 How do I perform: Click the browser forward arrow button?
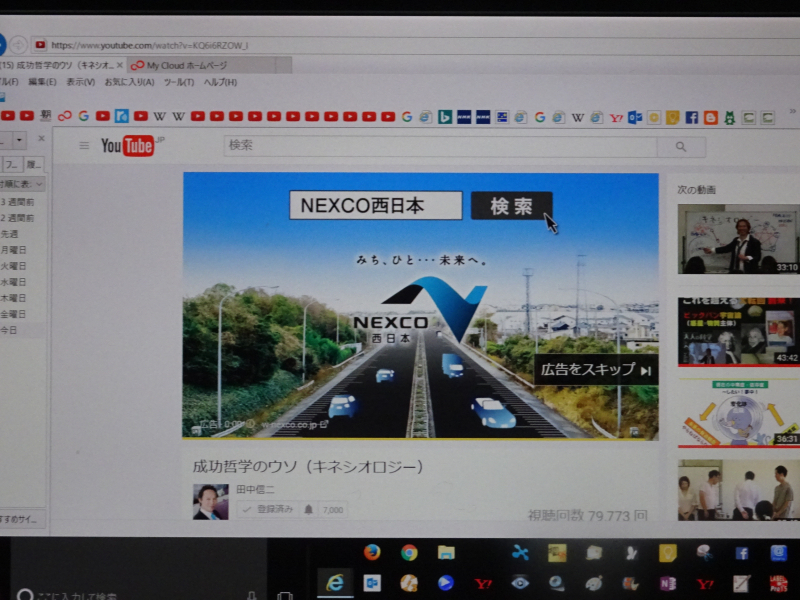pyautogui.click(x=18, y=45)
